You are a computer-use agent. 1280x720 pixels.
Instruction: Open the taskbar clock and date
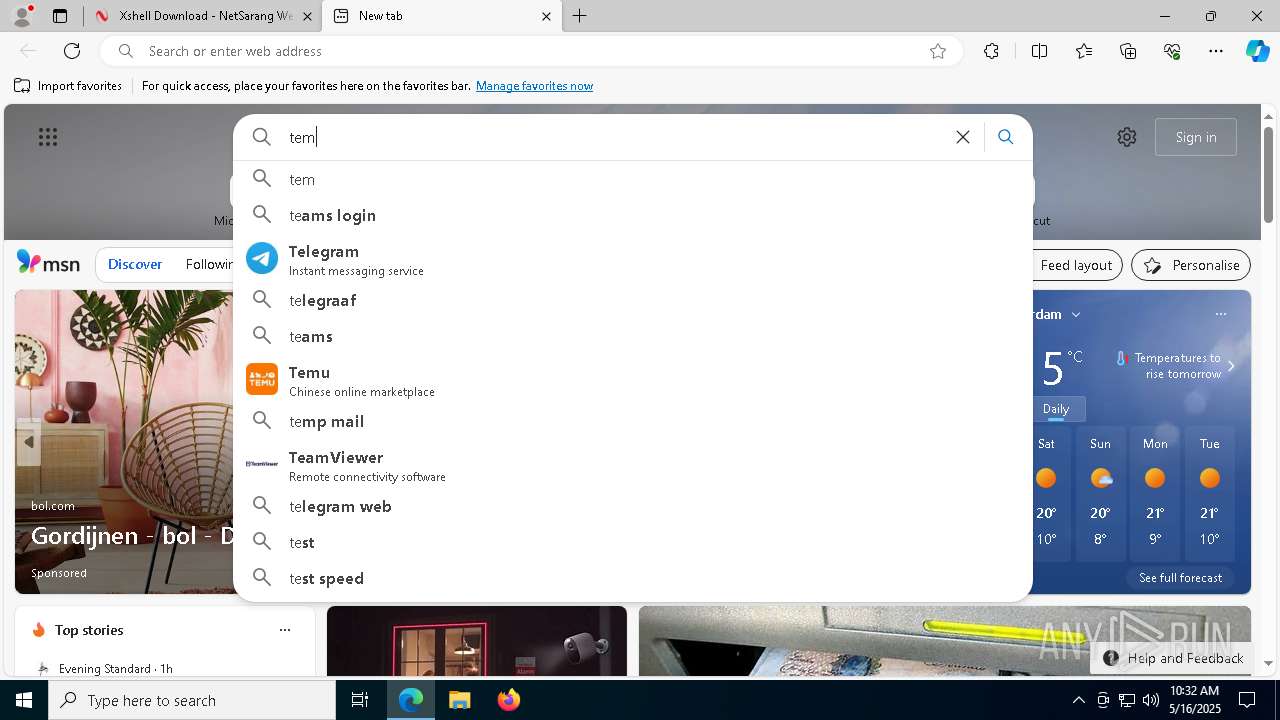1194,700
